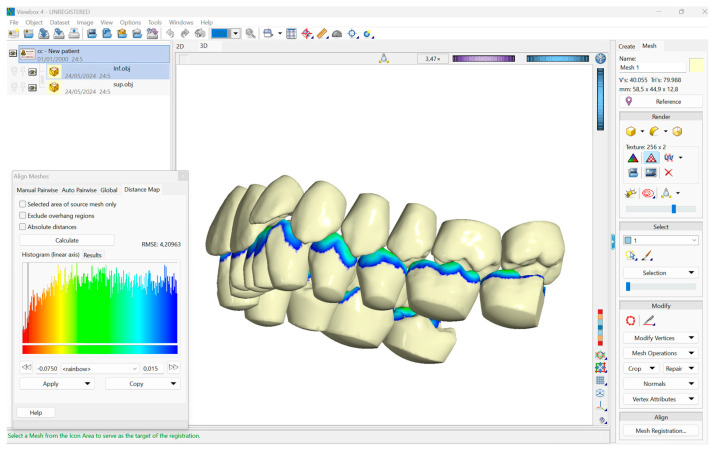
Task: Click the red-blue crosshair axes icon in toolbar
Action: tap(307, 33)
